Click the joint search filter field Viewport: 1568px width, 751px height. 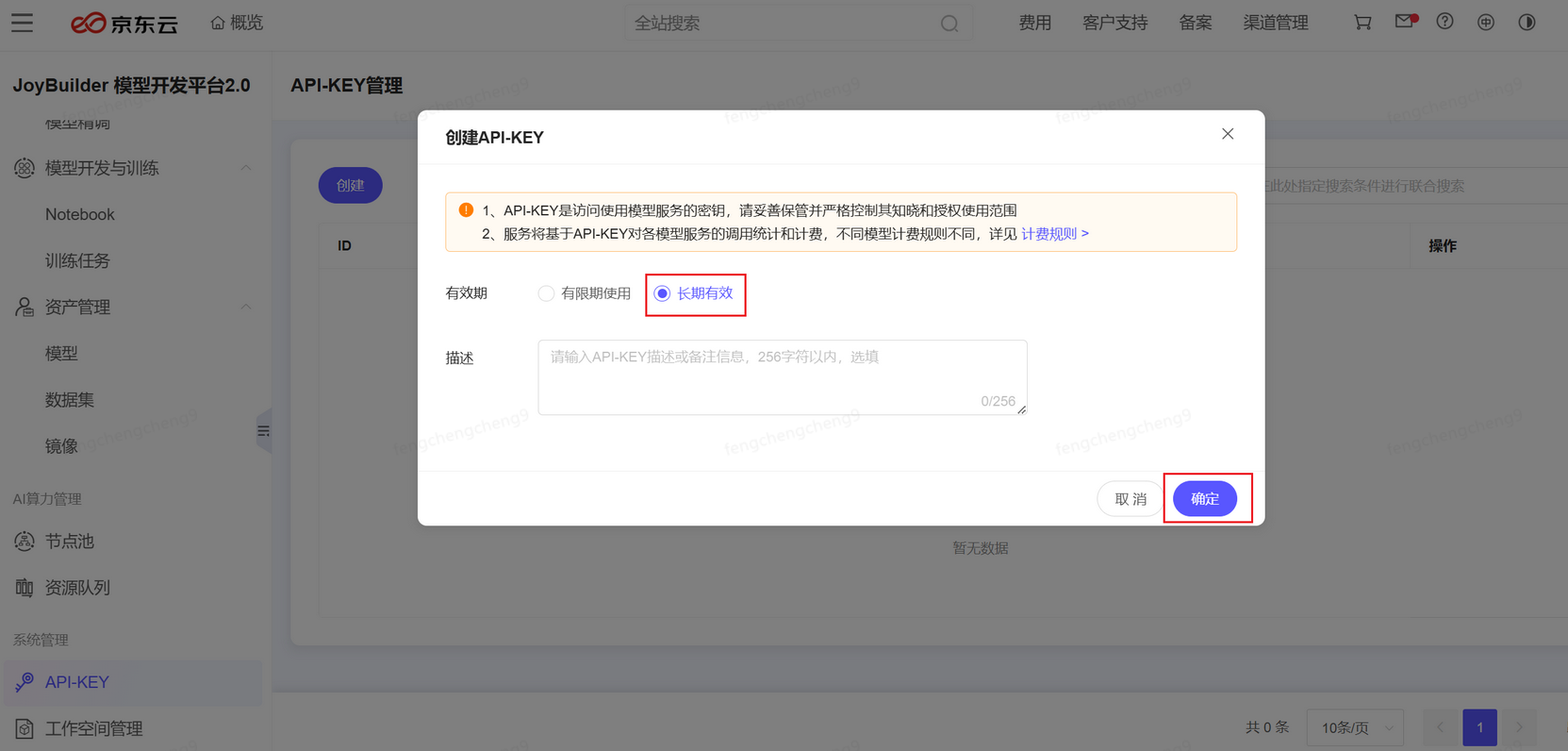coord(1414,186)
